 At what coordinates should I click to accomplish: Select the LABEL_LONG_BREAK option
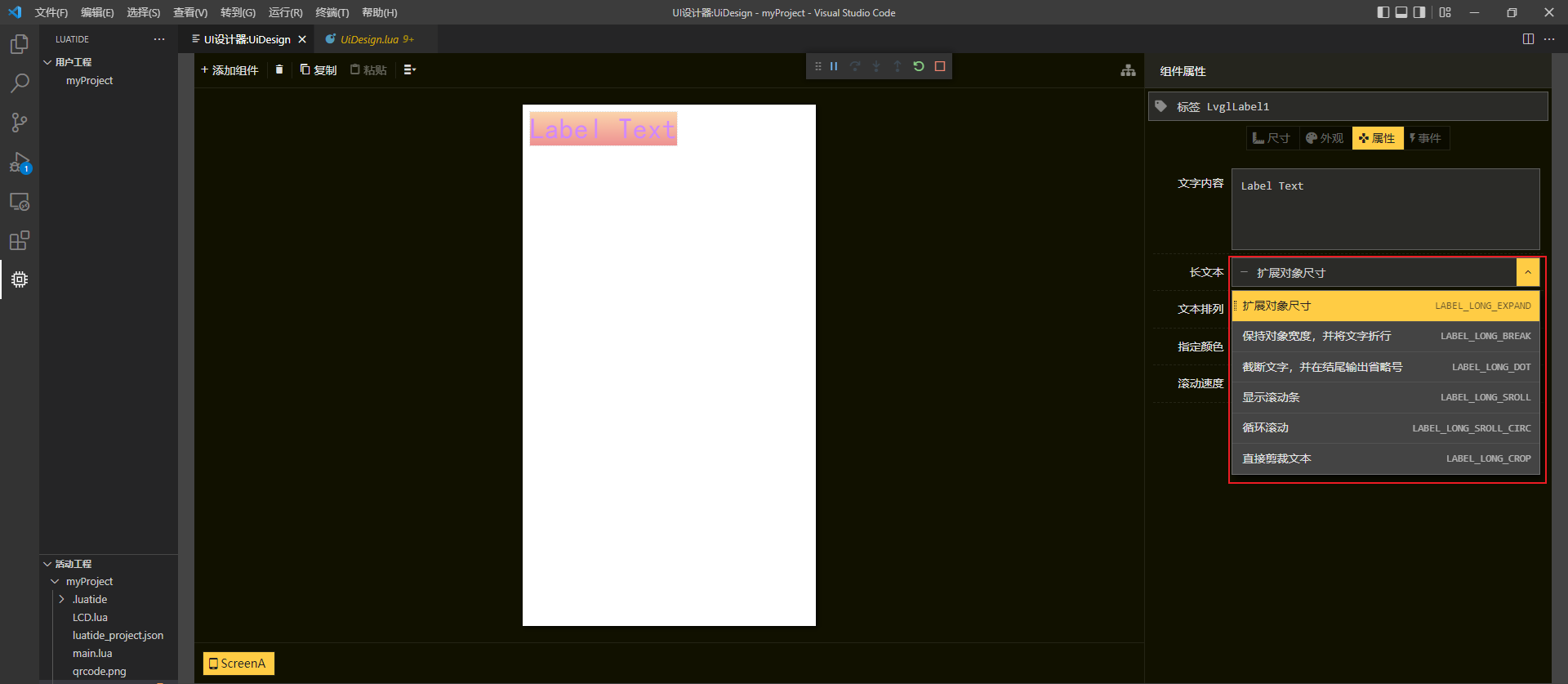coord(1386,336)
